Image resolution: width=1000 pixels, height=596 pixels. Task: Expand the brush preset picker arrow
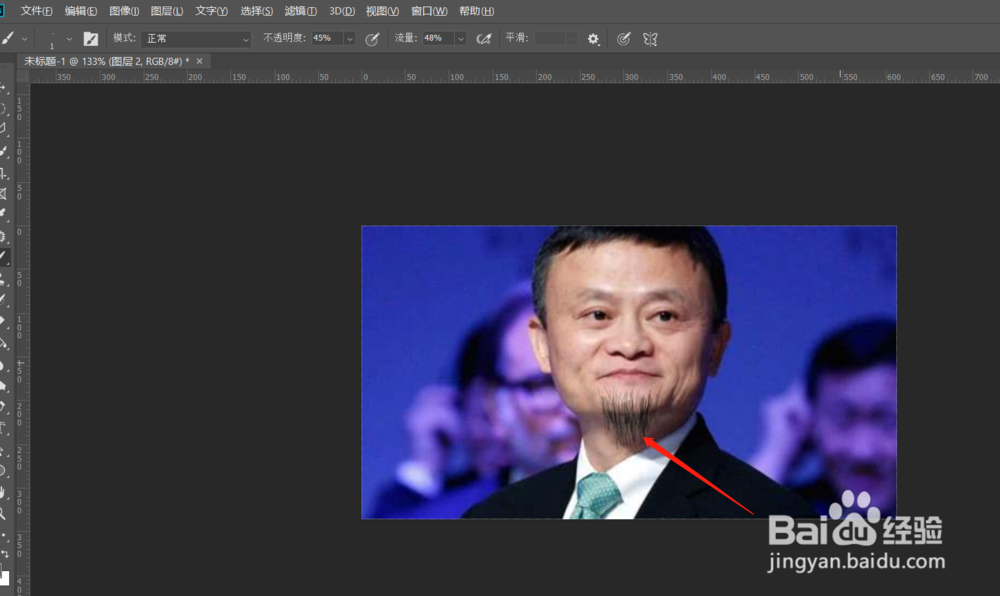click(69, 39)
